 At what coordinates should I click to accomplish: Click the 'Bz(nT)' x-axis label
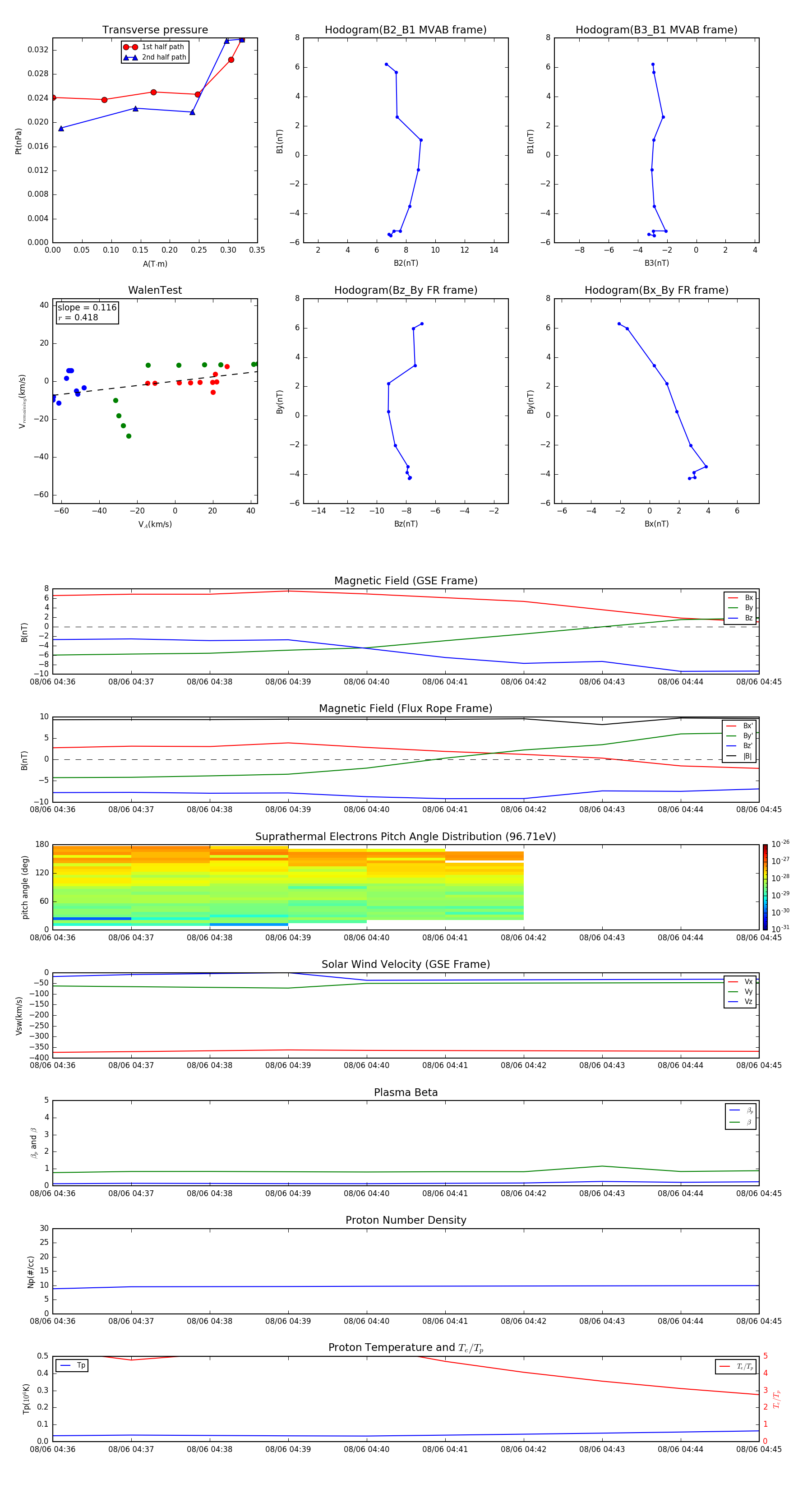406,524
